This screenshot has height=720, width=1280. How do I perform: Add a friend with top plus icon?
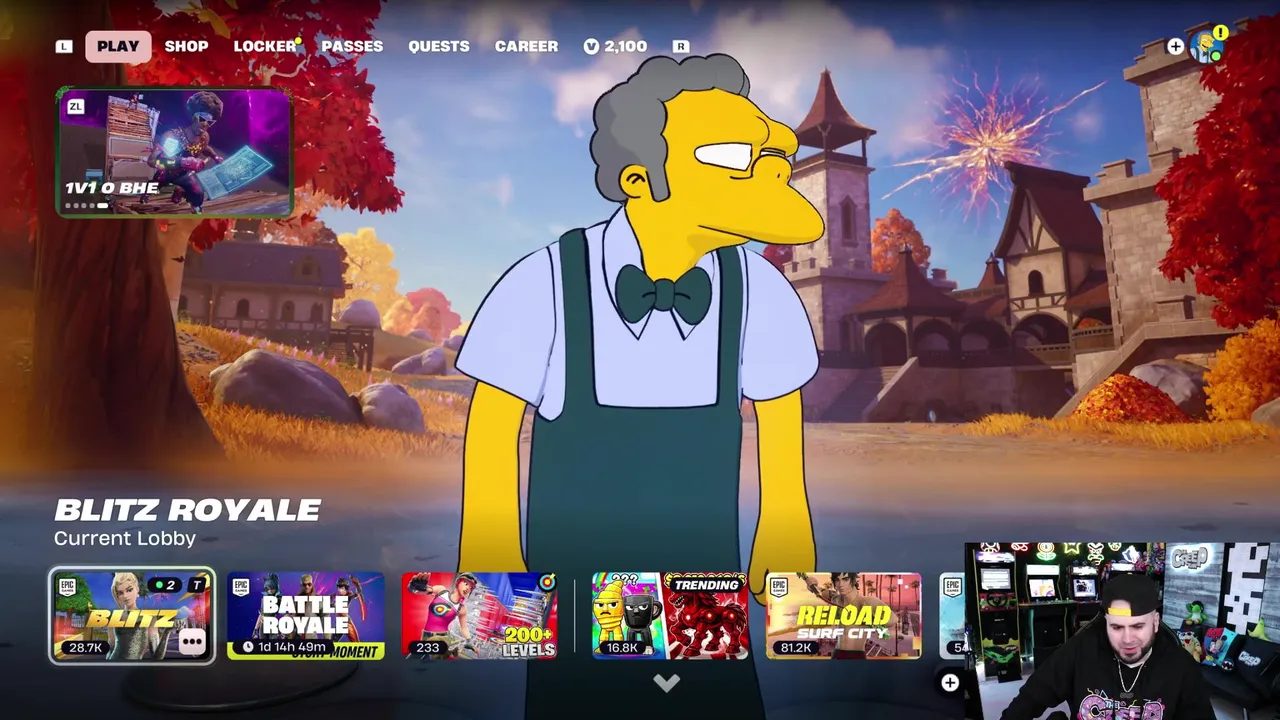point(1175,46)
